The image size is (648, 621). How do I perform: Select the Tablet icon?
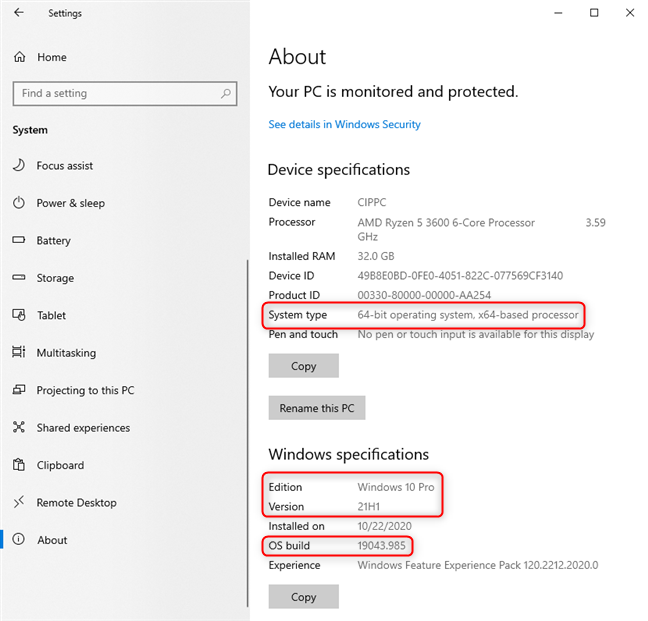point(19,315)
